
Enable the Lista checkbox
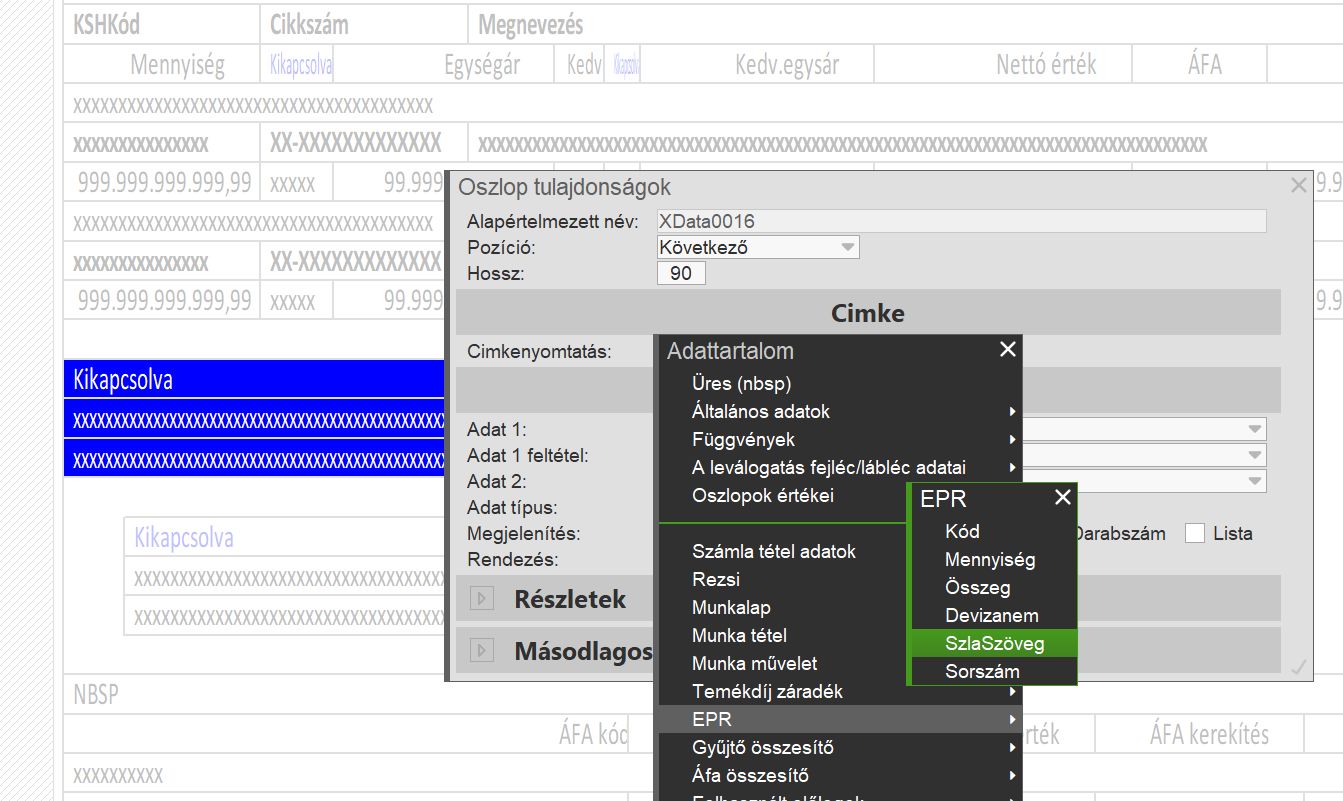(1195, 533)
